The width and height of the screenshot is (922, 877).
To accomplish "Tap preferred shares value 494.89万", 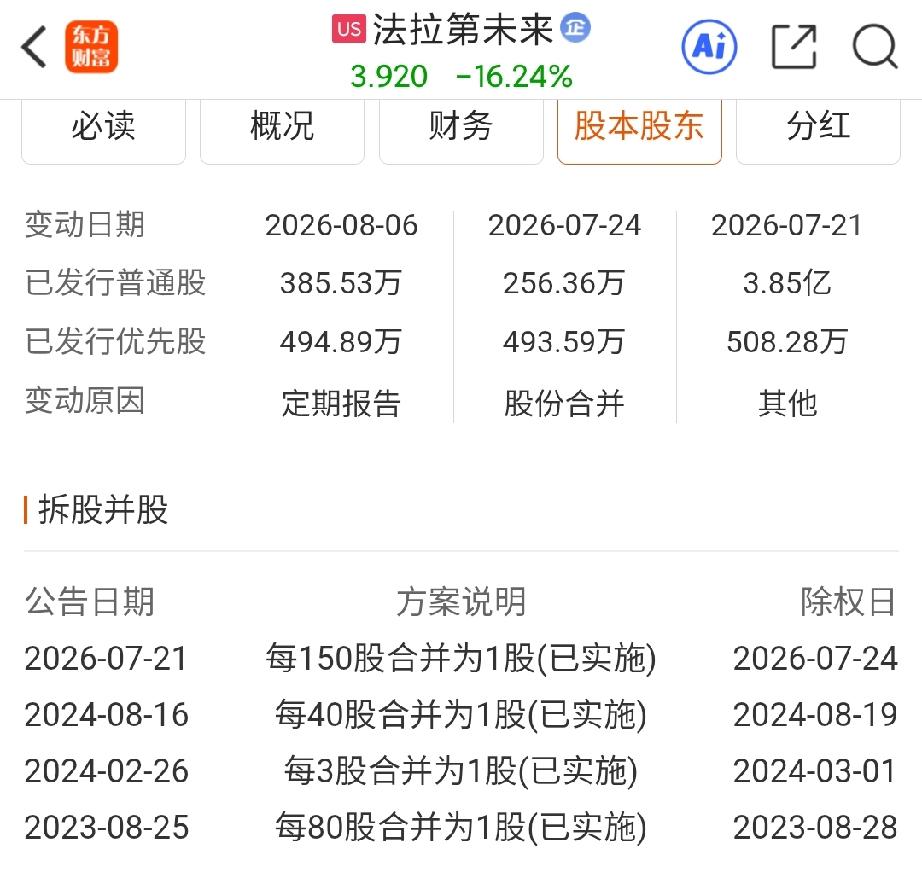I will [x=341, y=342].
